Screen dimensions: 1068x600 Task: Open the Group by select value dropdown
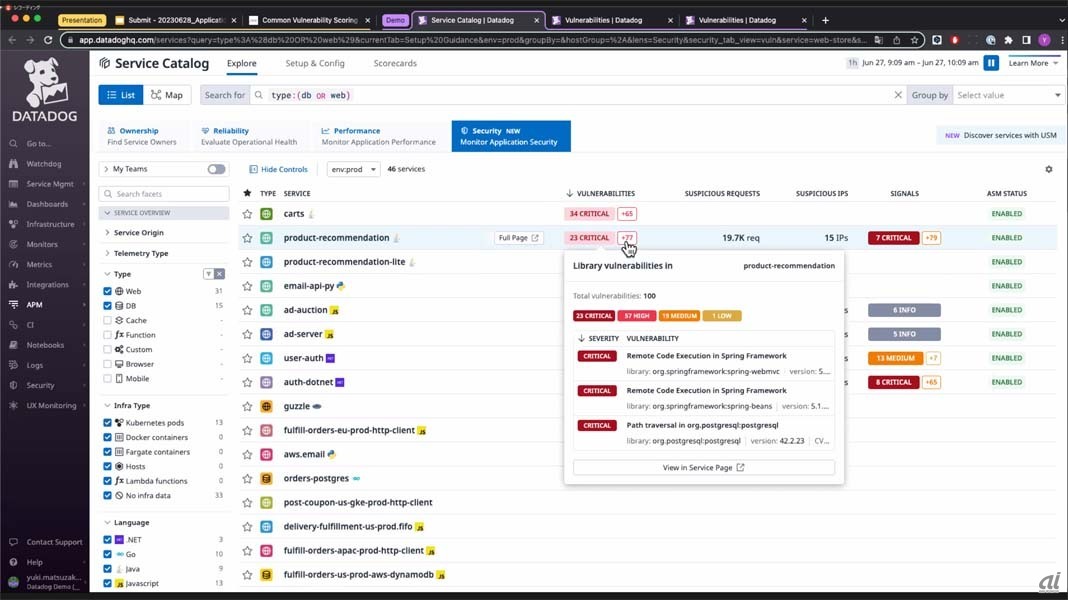pyautogui.click(x=1008, y=95)
